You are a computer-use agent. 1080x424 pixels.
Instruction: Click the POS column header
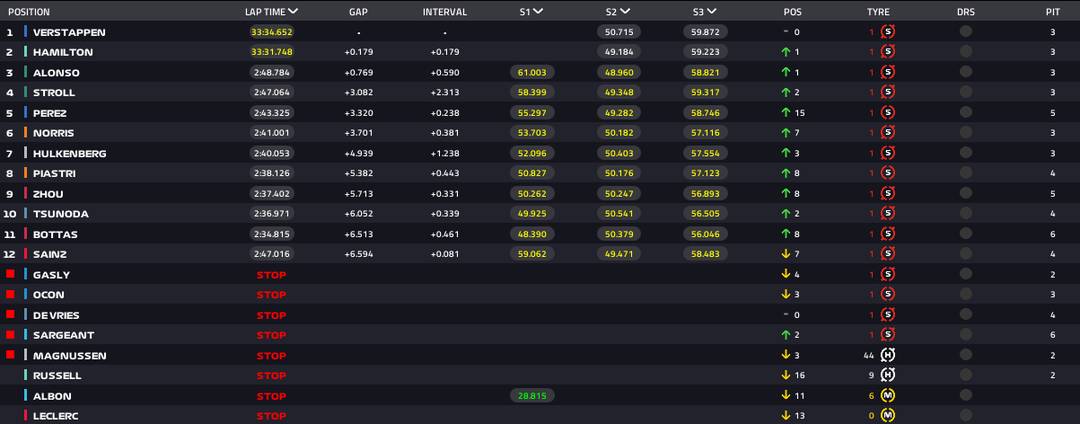click(x=792, y=12)
